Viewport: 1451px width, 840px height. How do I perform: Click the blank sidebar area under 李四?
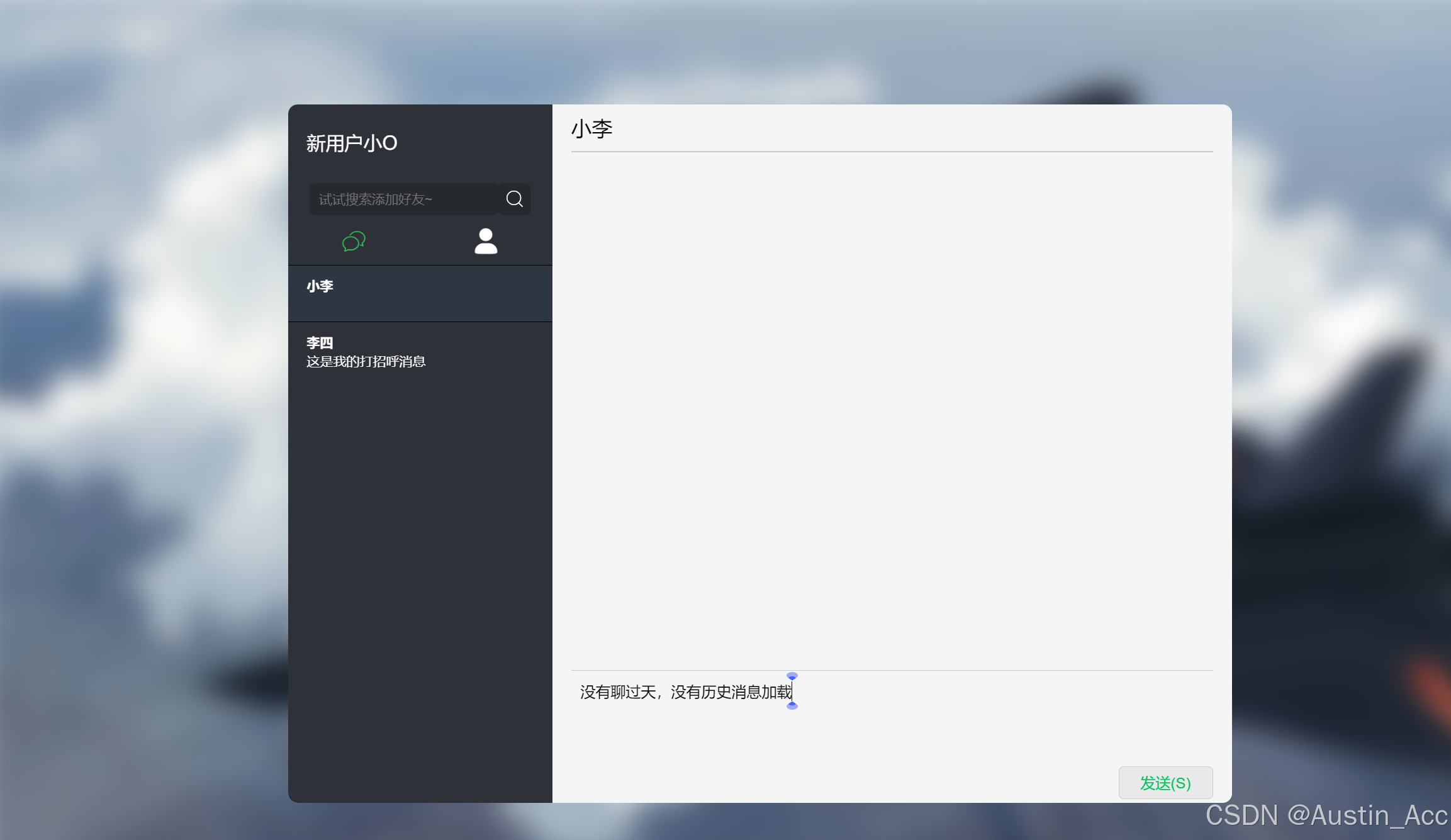point(420,566)
